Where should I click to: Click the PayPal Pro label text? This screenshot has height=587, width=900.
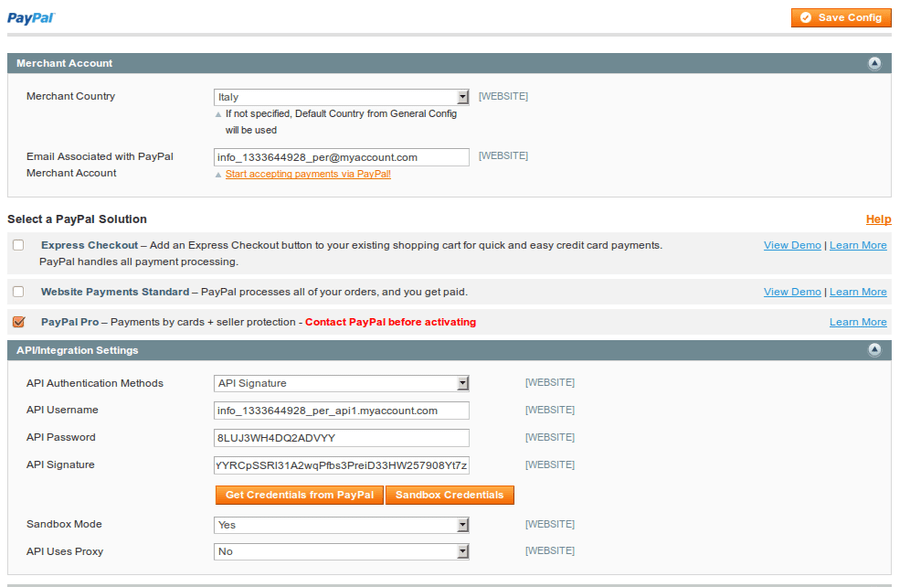point(69,322)
